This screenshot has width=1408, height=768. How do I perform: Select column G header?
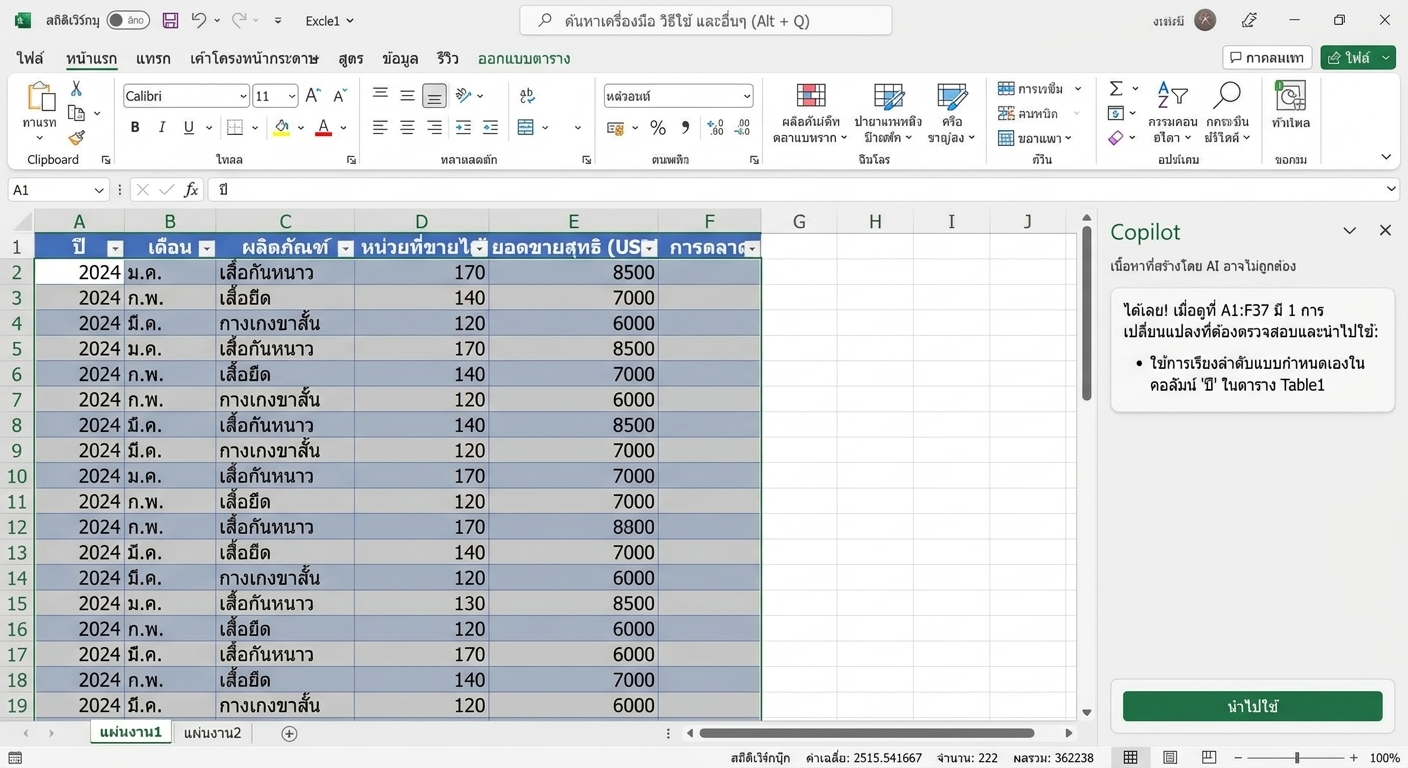click(799, 222)
